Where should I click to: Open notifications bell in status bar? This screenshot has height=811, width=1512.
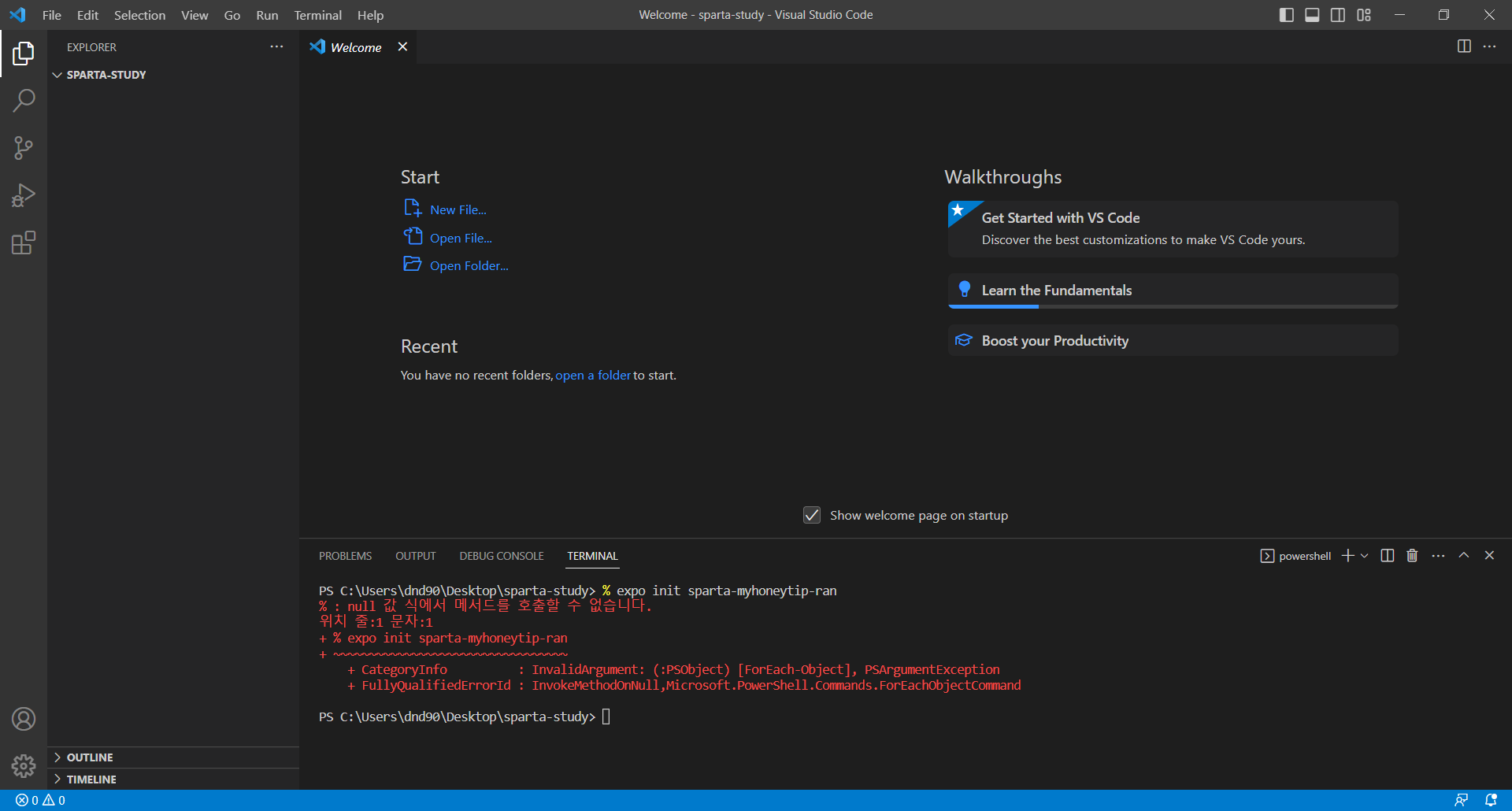point(1491,800)
